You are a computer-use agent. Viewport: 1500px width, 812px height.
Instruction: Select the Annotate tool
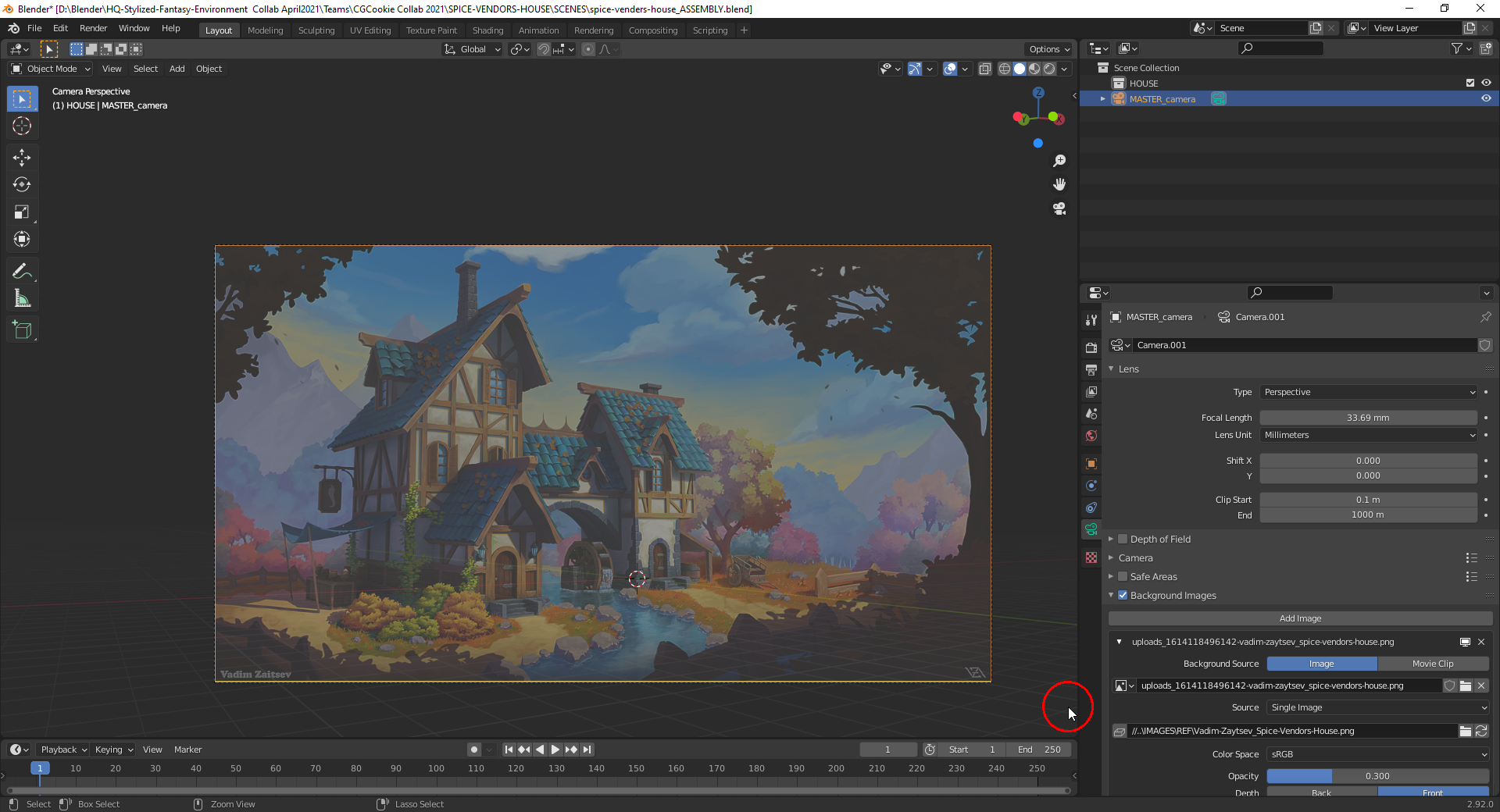click(22, 272)
